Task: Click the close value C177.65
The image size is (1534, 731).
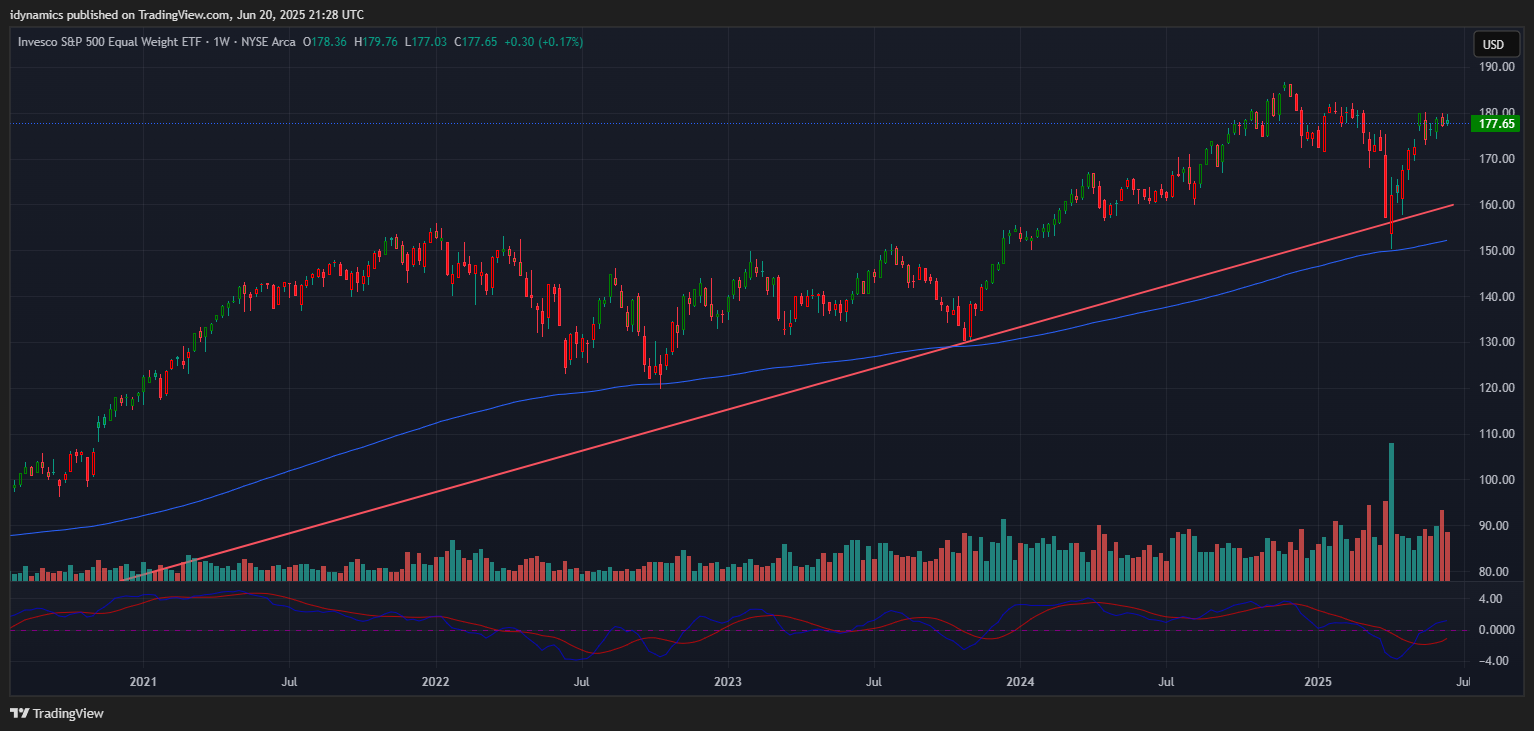Action: (477, 42)
